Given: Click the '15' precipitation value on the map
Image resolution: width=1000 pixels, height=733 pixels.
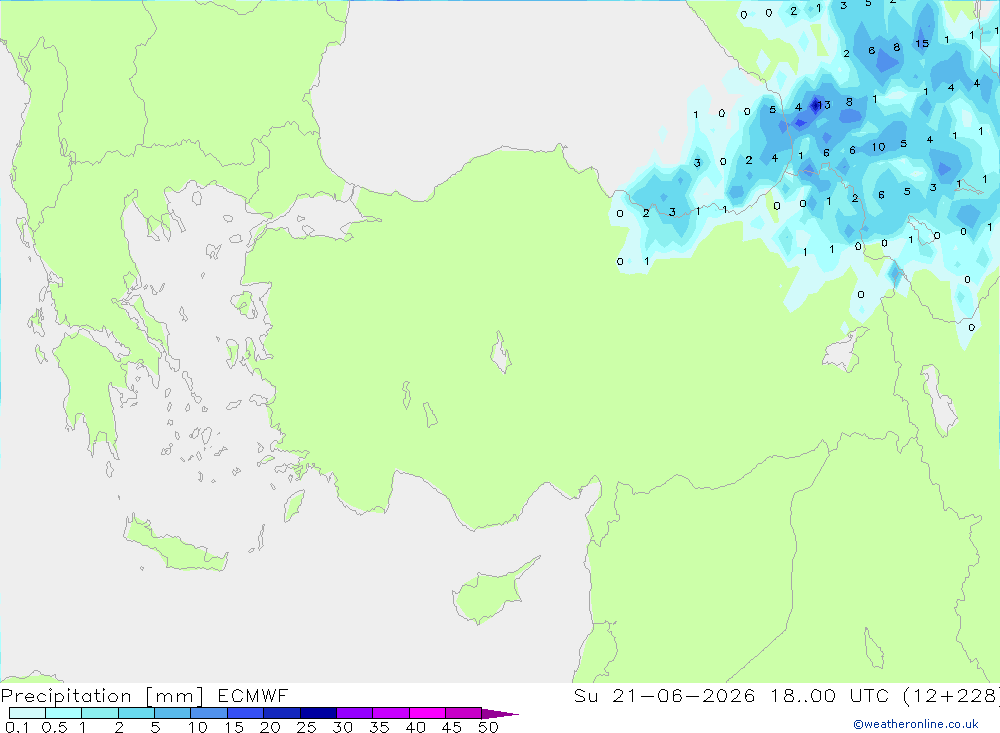Looking at the screenshot, I should click(x=922, y=43).
